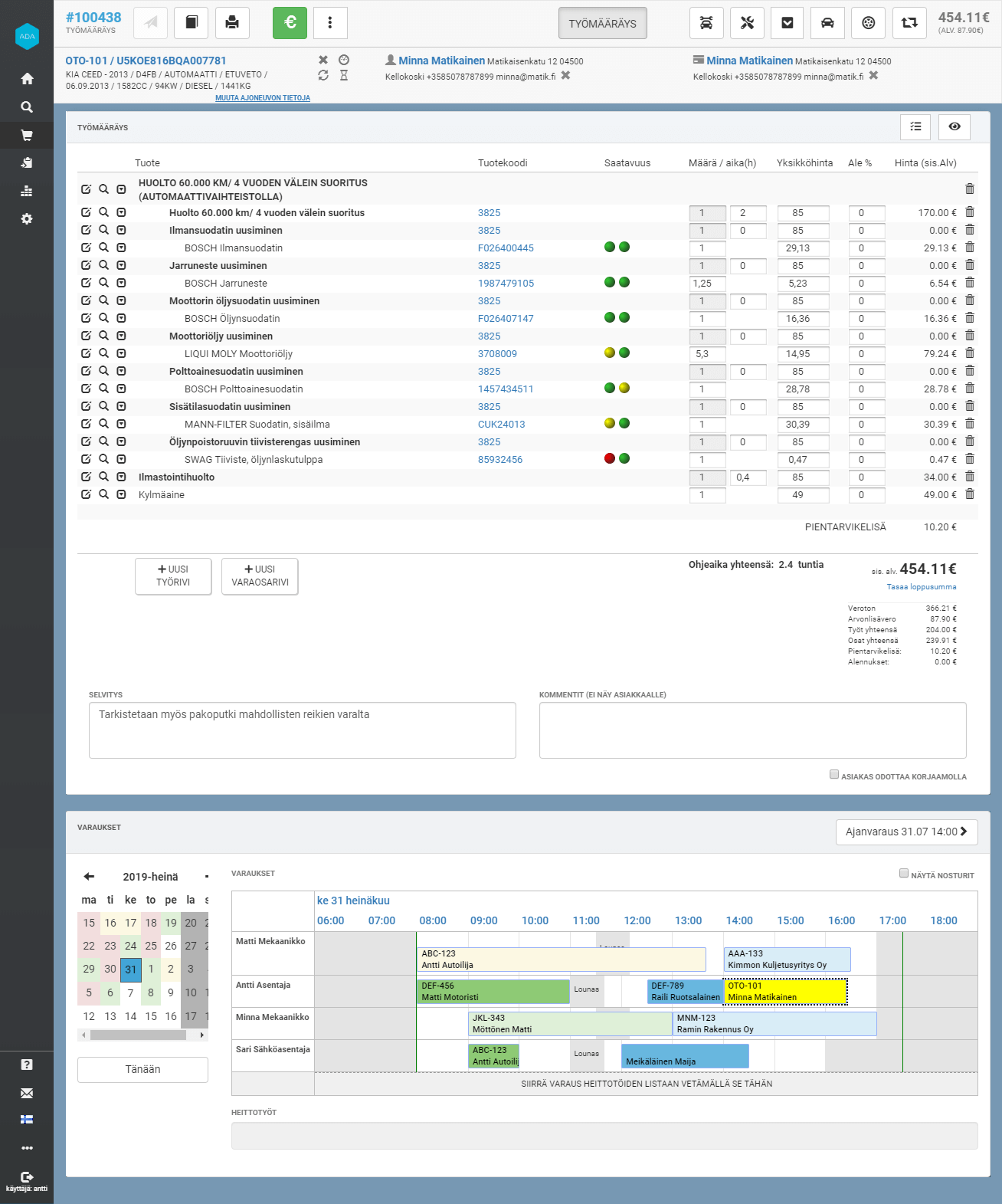The height and width of the screenshot is (1204, 1002).
Task: Go to previous month in calendar
Action: pyautogui.click(x=89, y=876)
